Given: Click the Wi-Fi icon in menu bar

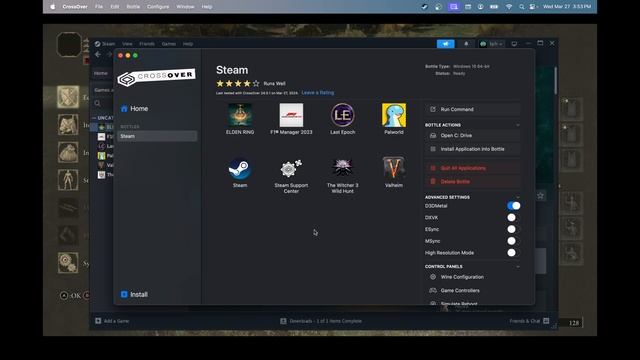Looking at the screenshot, I should click(x=509, y=7).
